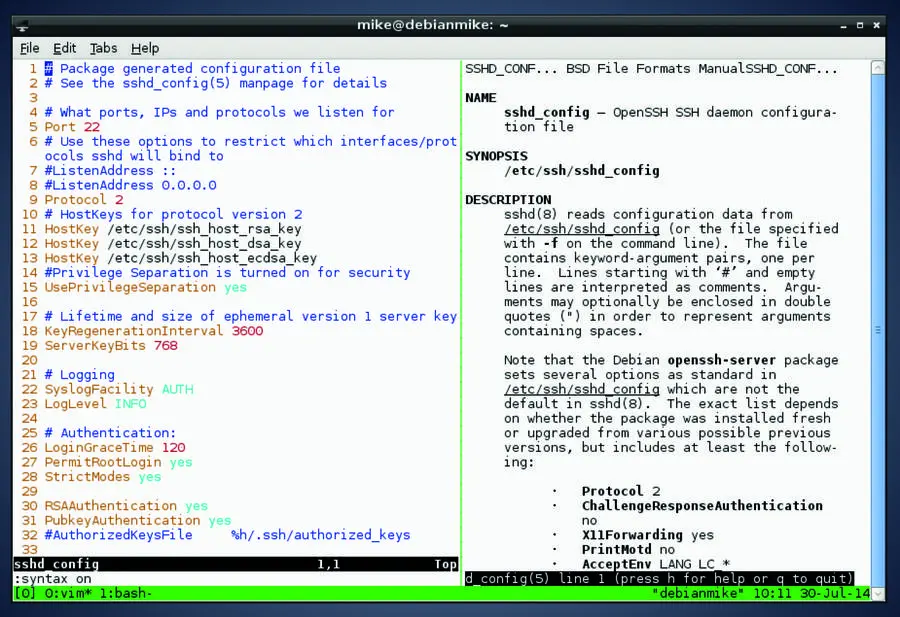Open the Help menu
The height and width of the screenshot is (617, 900).
click(x=145, y=48)
